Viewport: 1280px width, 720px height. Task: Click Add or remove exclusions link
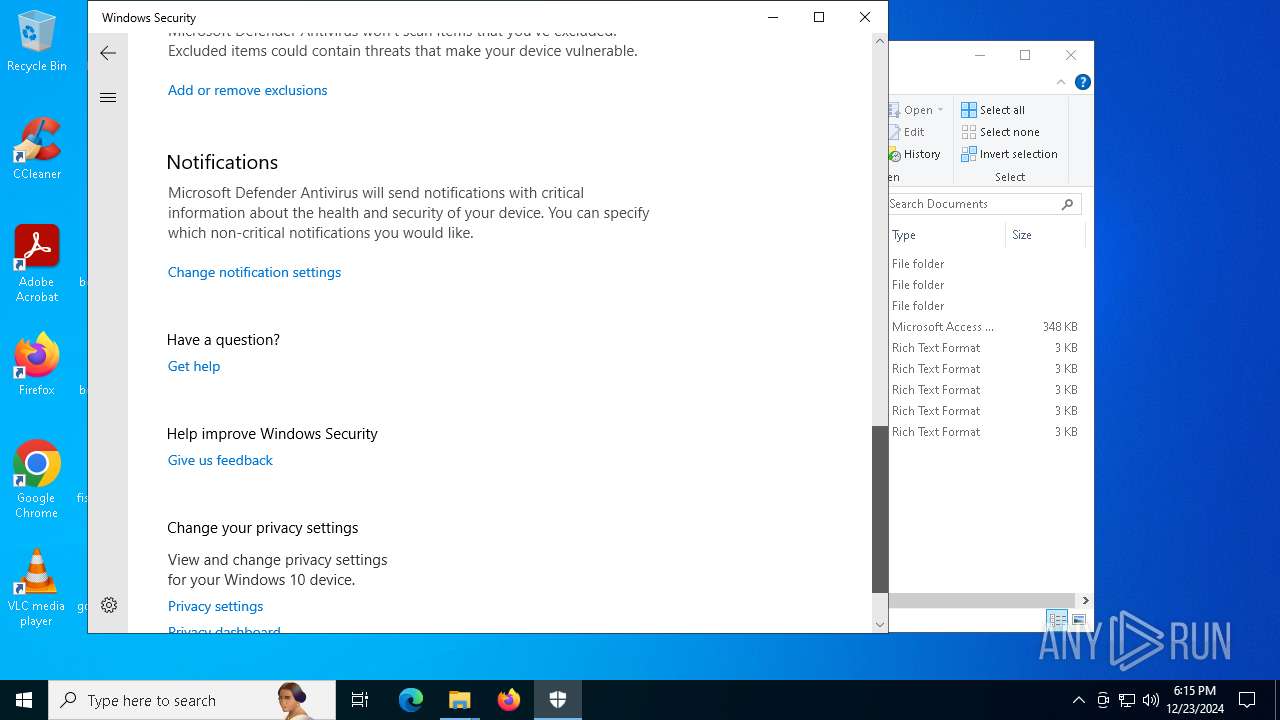tap(247, 90)
